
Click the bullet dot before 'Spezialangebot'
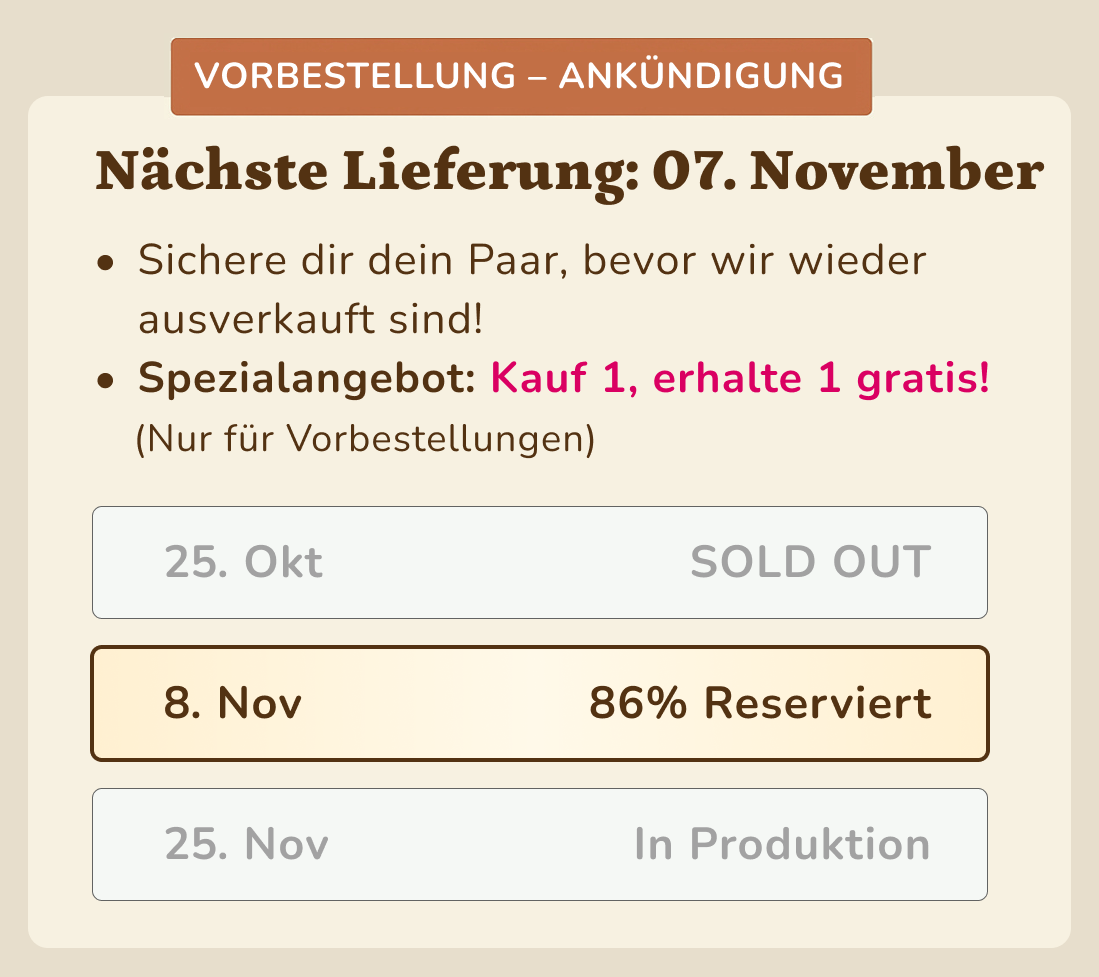pyautogui.click(x=105, y=383)
